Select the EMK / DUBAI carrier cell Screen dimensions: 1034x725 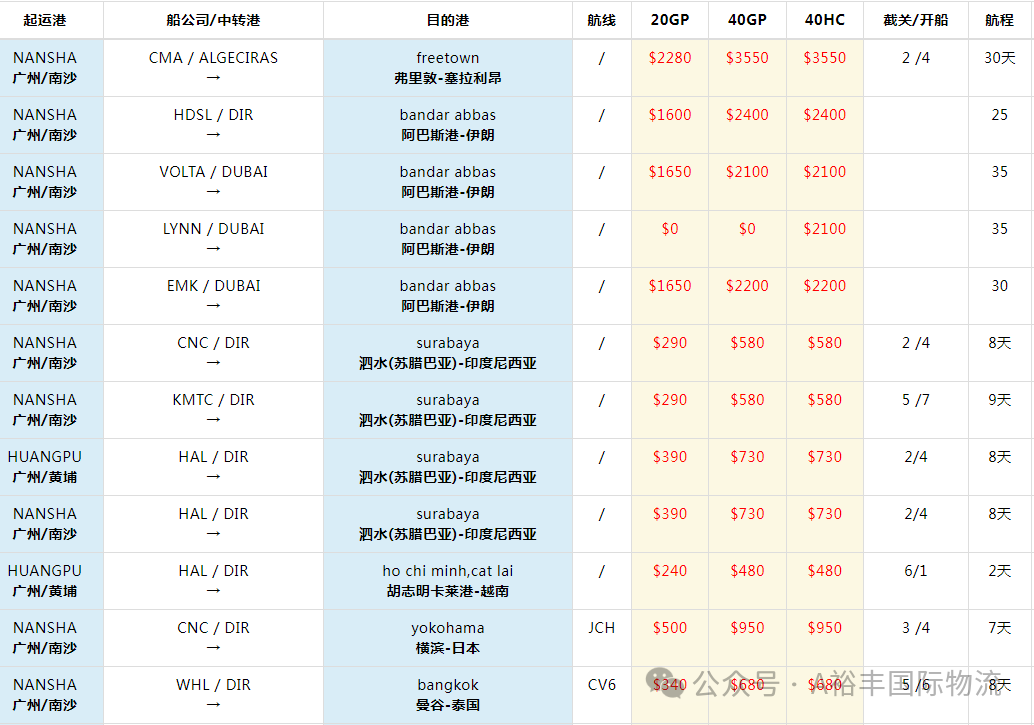(213, 295)
